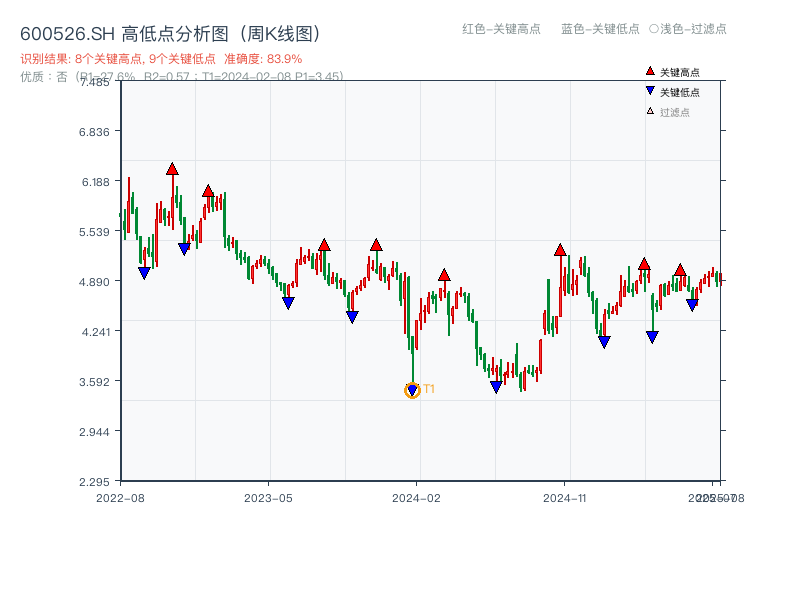Click the red 识别结果 summary line
The height and width of the screenshot is (600, 800).
pyautogui.click(x=161, y=59)
